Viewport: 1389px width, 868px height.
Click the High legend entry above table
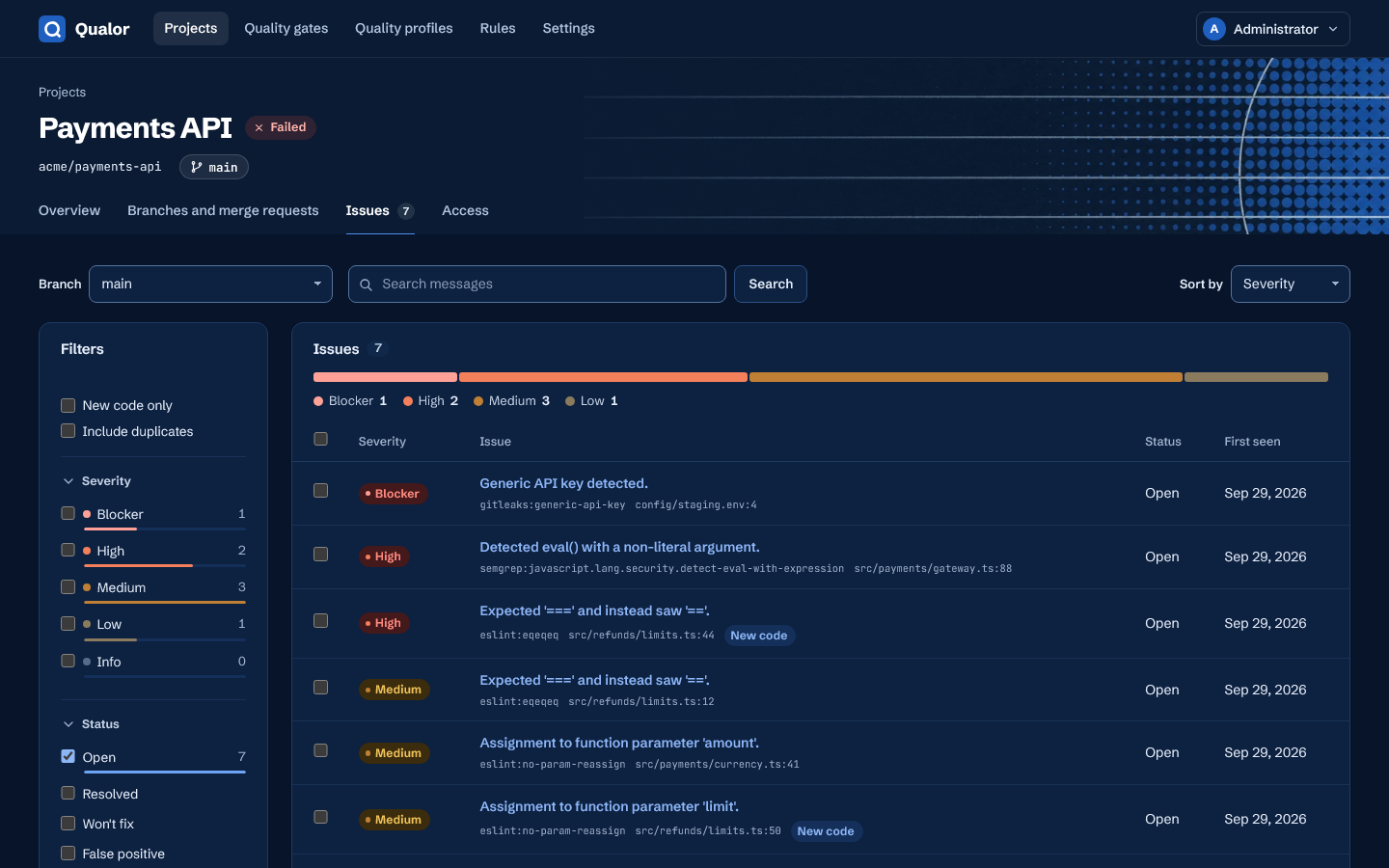point(430,401)
